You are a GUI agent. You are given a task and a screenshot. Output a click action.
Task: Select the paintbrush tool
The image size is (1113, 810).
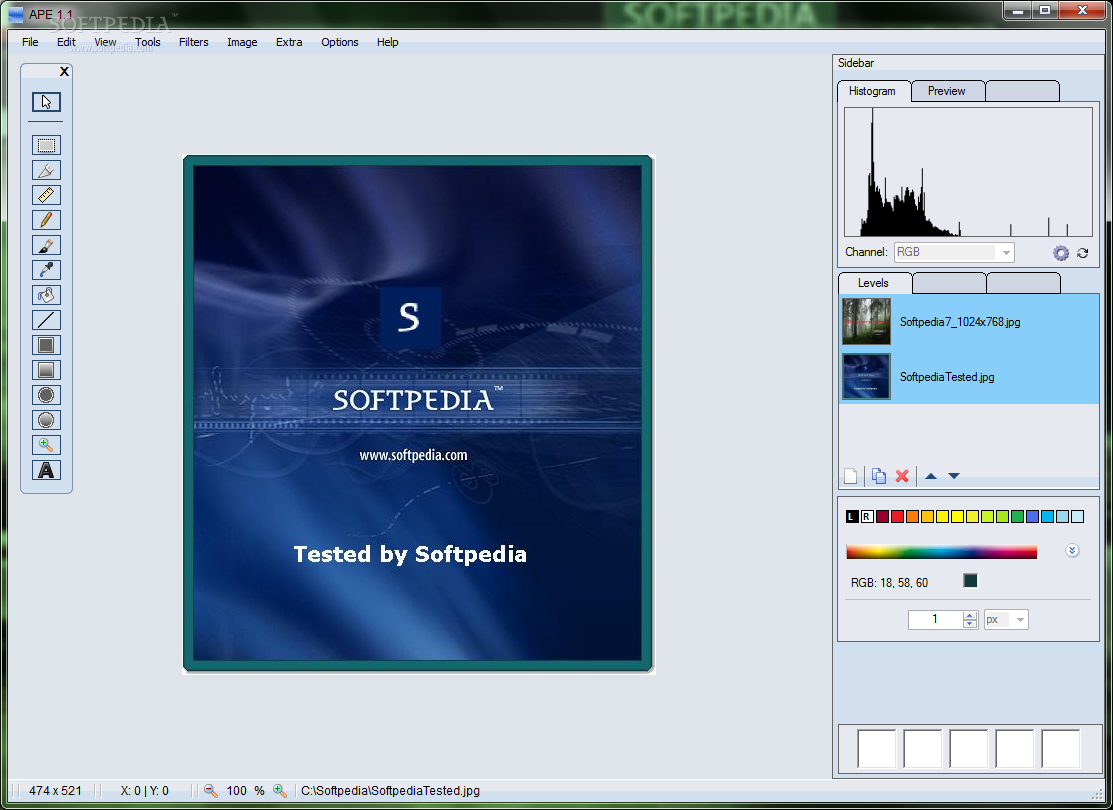point(46,246)
